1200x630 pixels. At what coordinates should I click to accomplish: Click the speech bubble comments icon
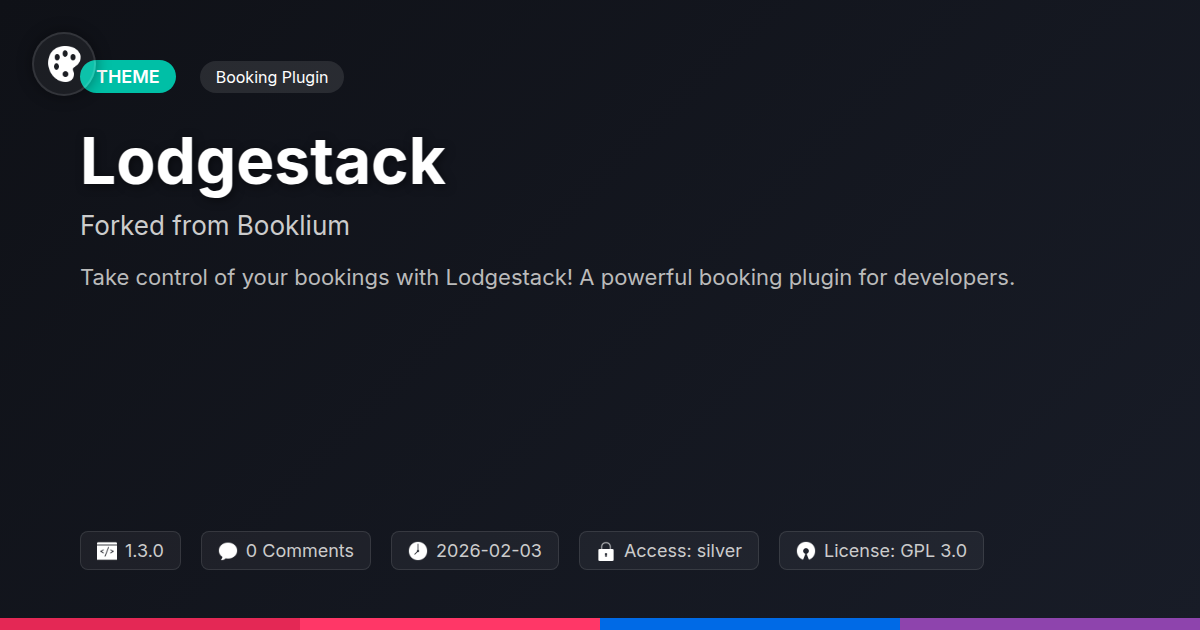coord(228,551)
